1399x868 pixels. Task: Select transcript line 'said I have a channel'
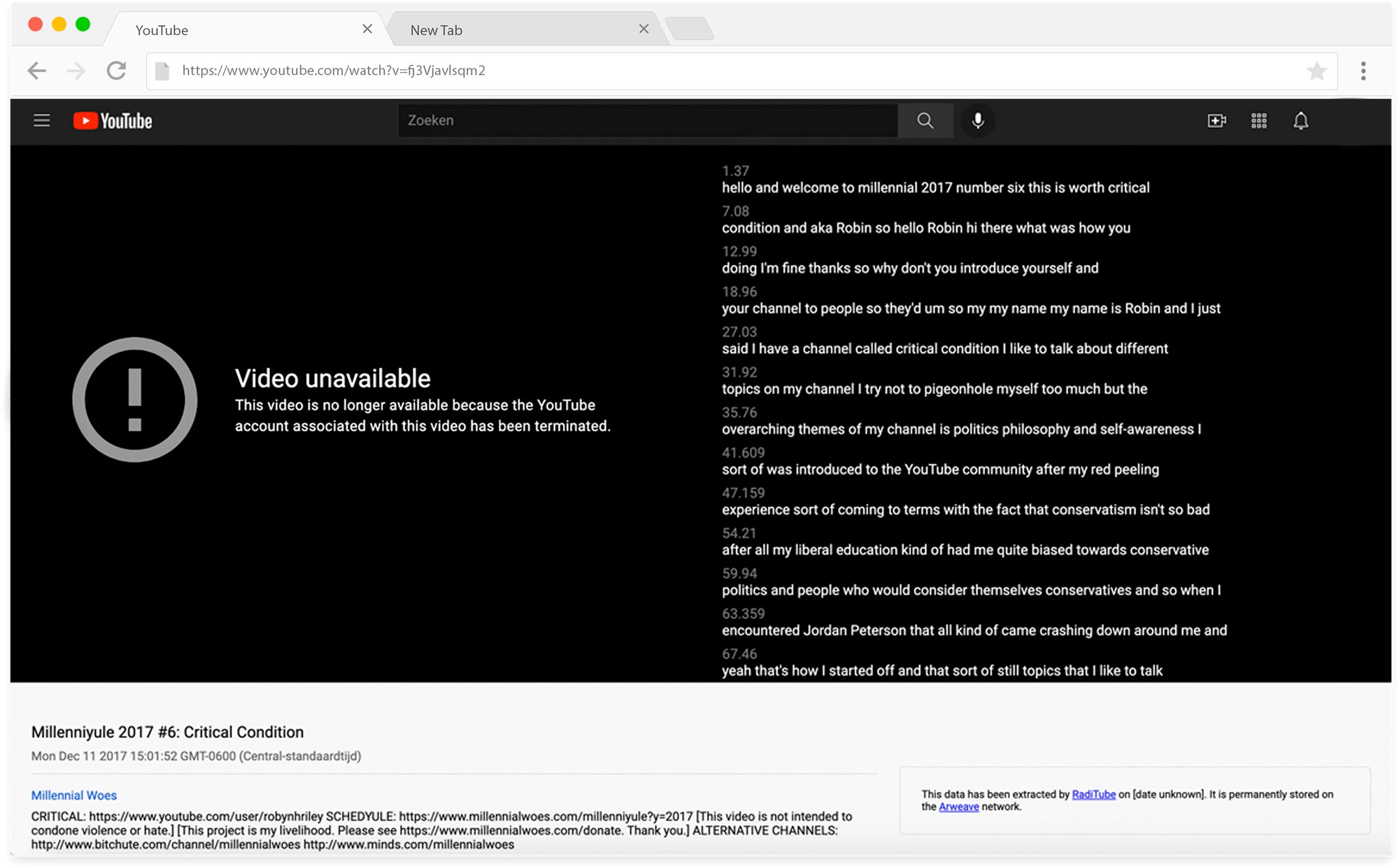[945, 349]
